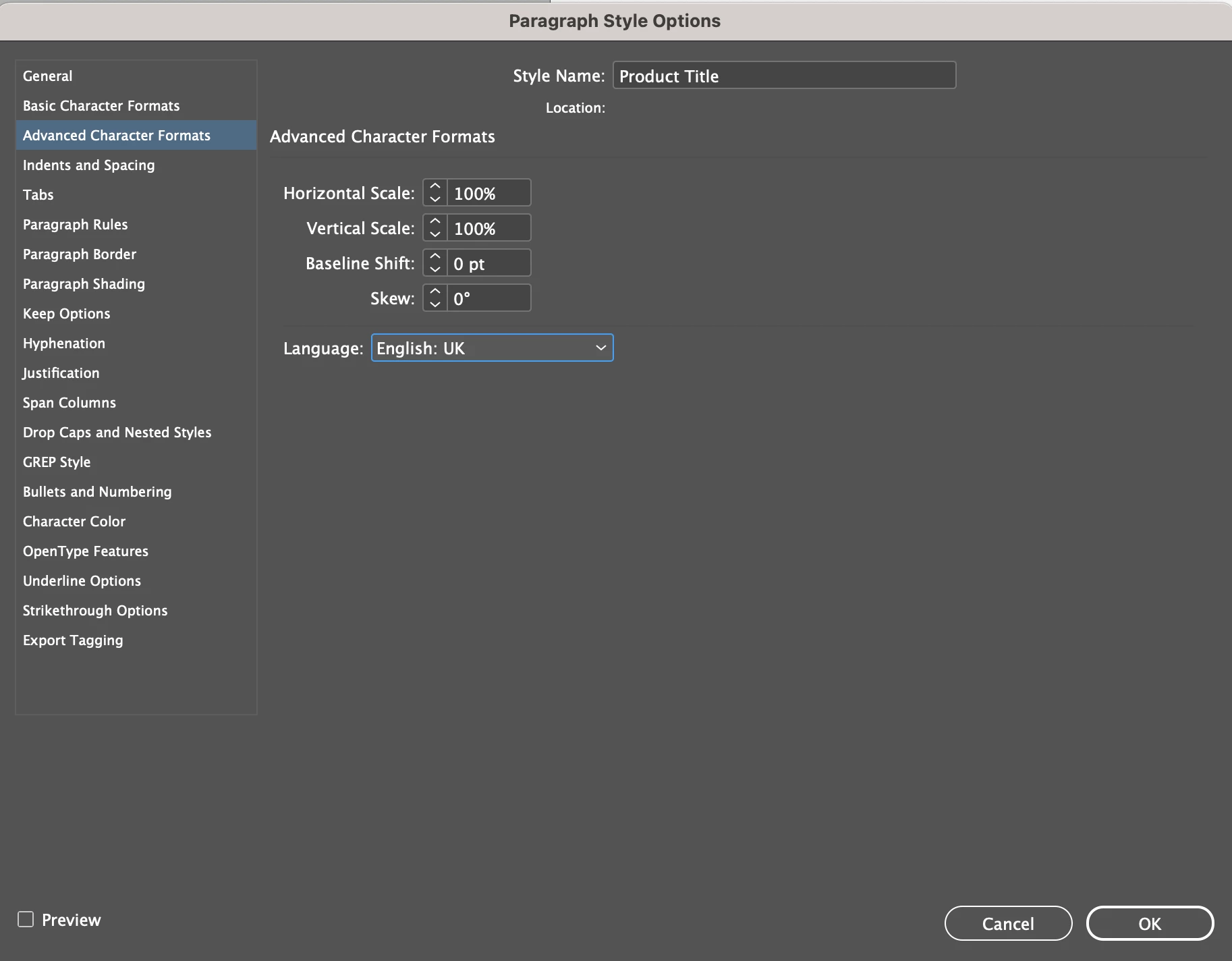Cancel the Paragraph Style Options dialog
Image resolution: width=1232 pixels, height=961 pixels.
[1008, 923]
